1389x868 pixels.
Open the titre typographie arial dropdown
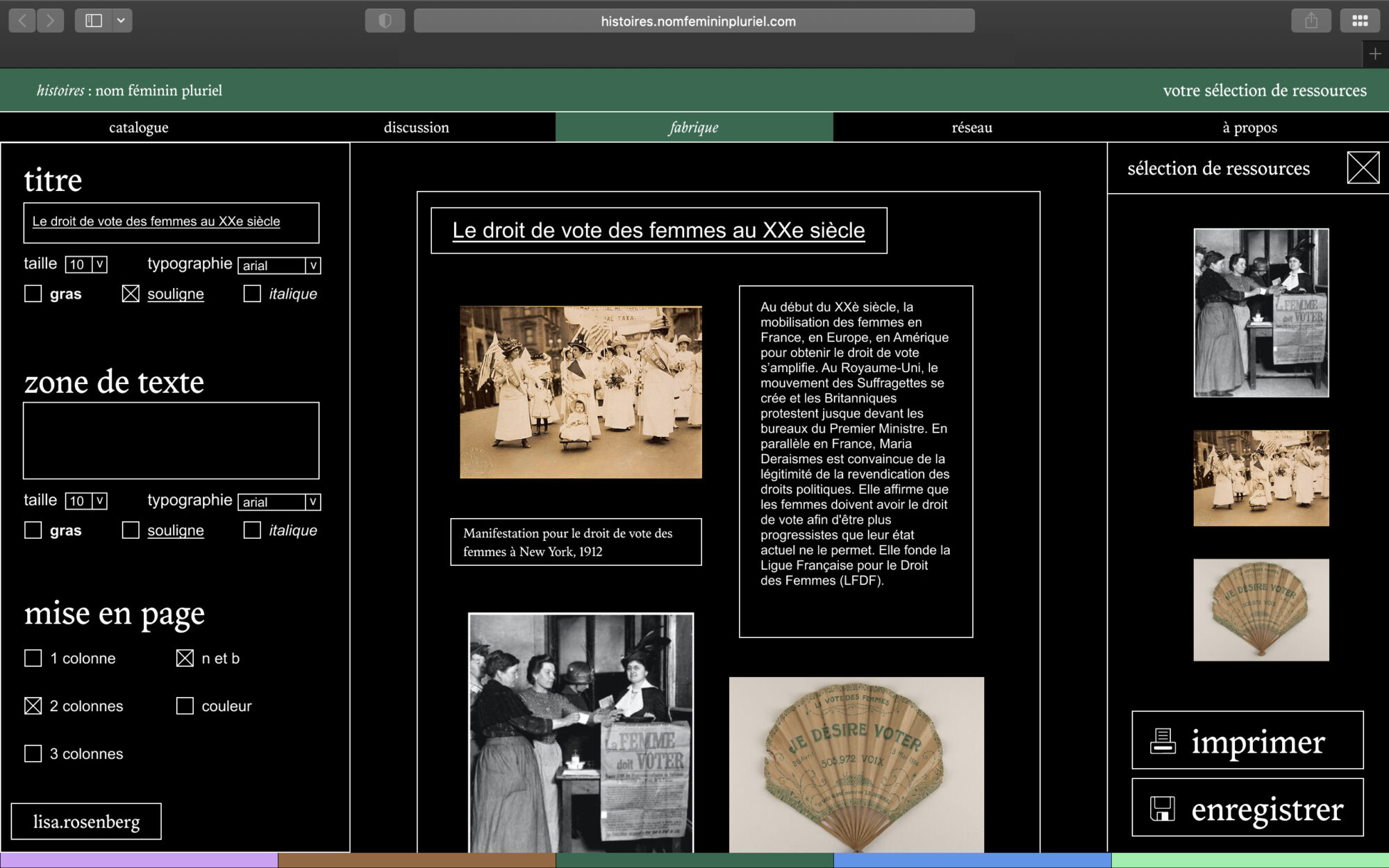point(313,265)
